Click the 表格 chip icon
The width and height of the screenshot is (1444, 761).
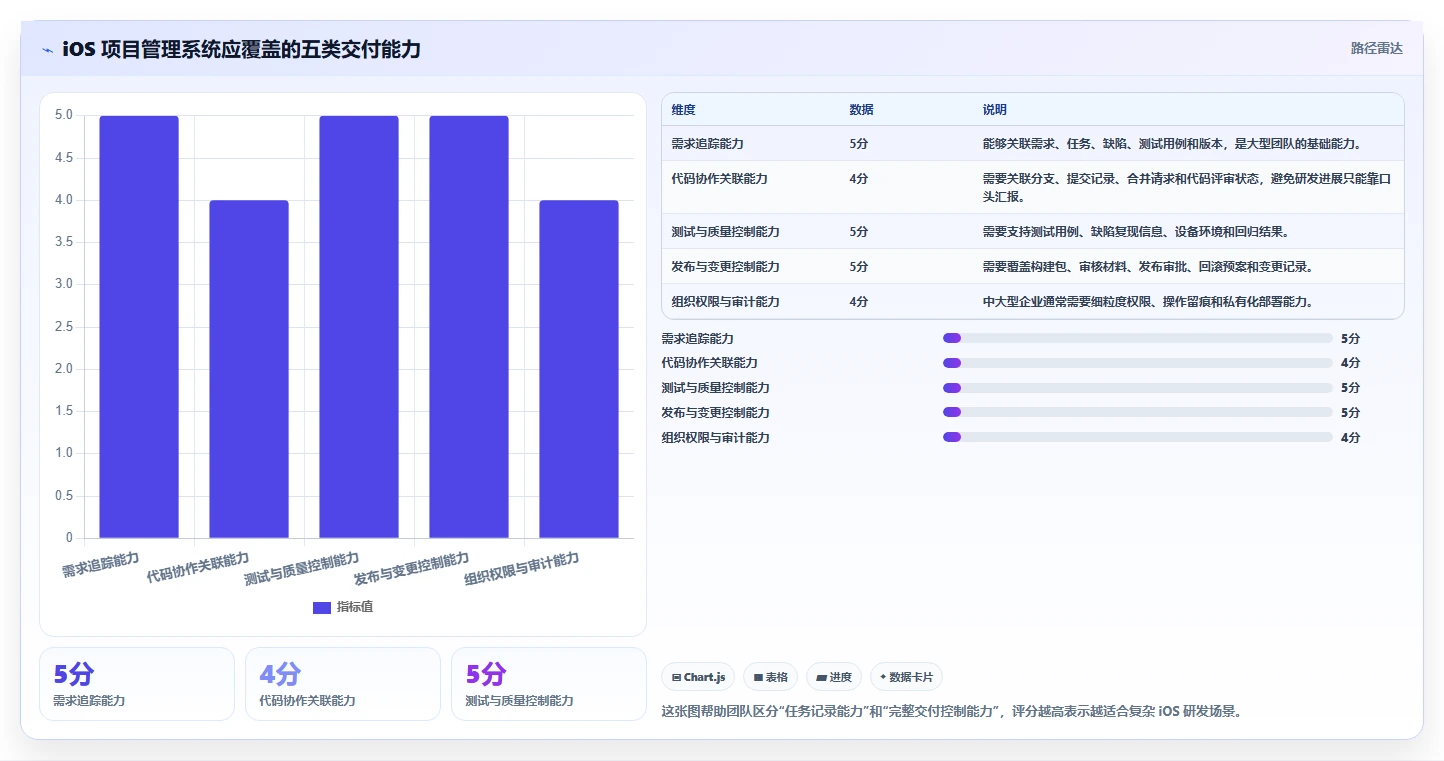[x=759, y=677]
